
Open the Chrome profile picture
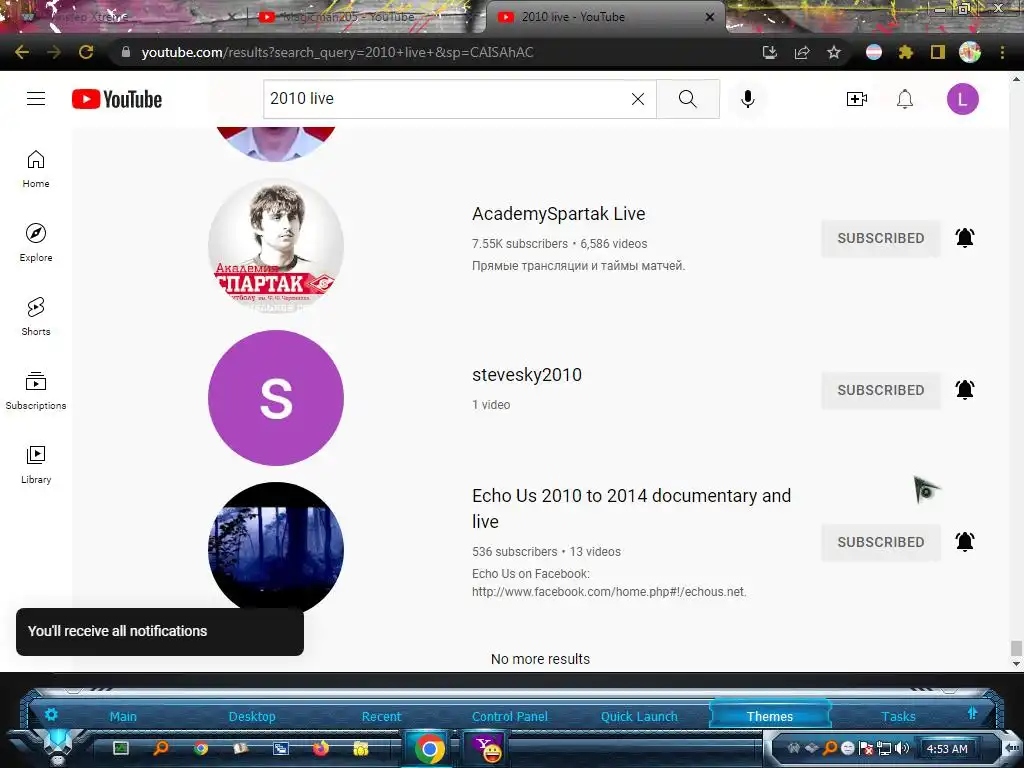[x=970, y=52]
